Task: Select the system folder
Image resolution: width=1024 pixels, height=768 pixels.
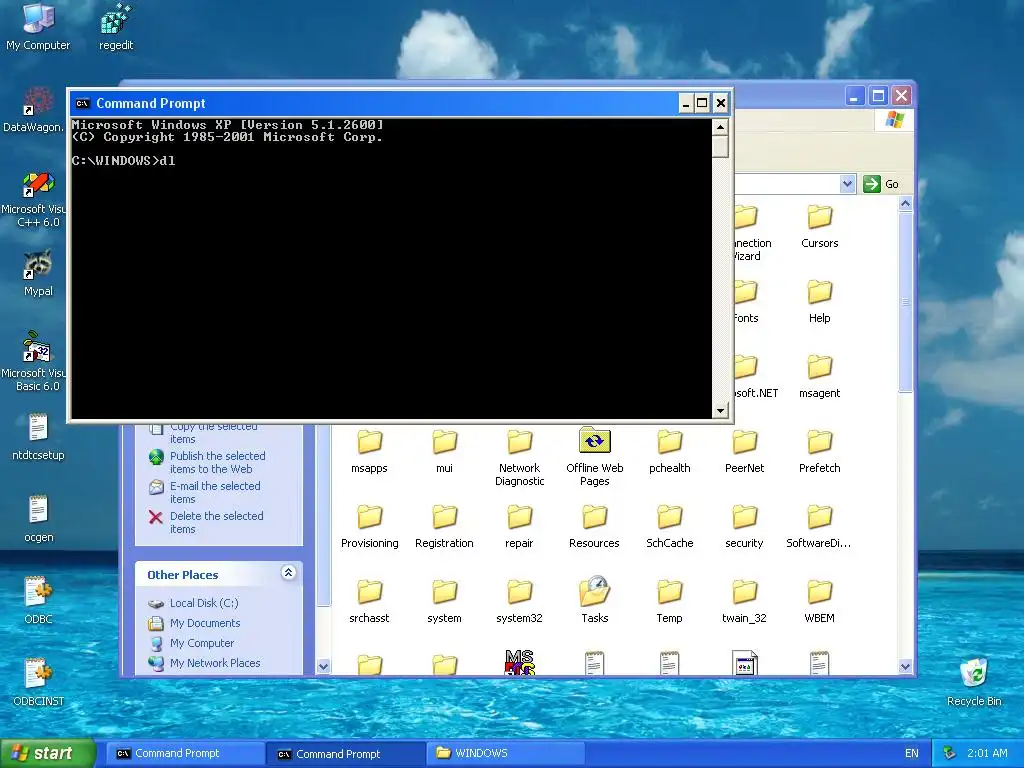Action: click(444, 601)
